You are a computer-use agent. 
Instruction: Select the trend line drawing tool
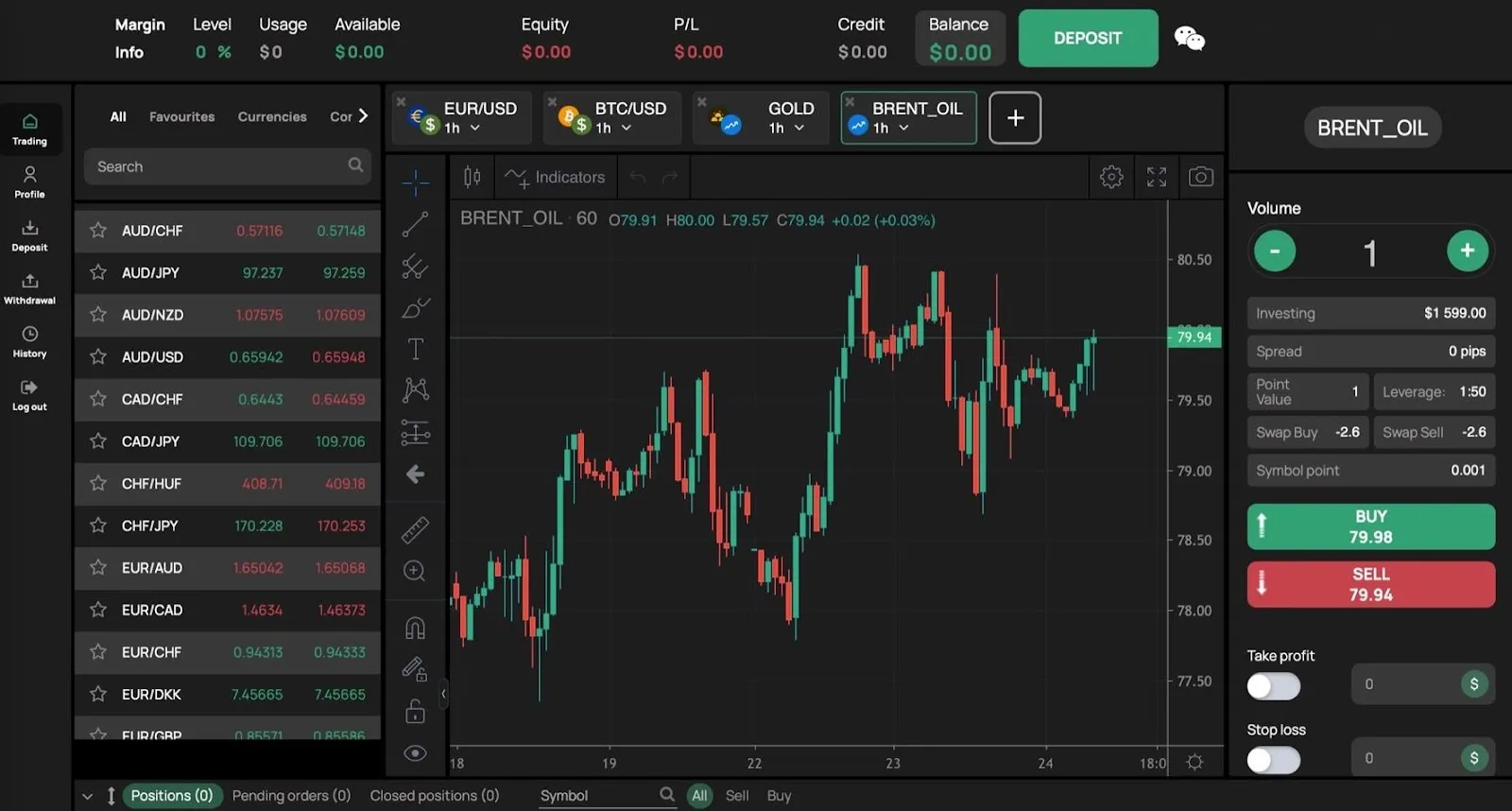(x=415, y=224)
